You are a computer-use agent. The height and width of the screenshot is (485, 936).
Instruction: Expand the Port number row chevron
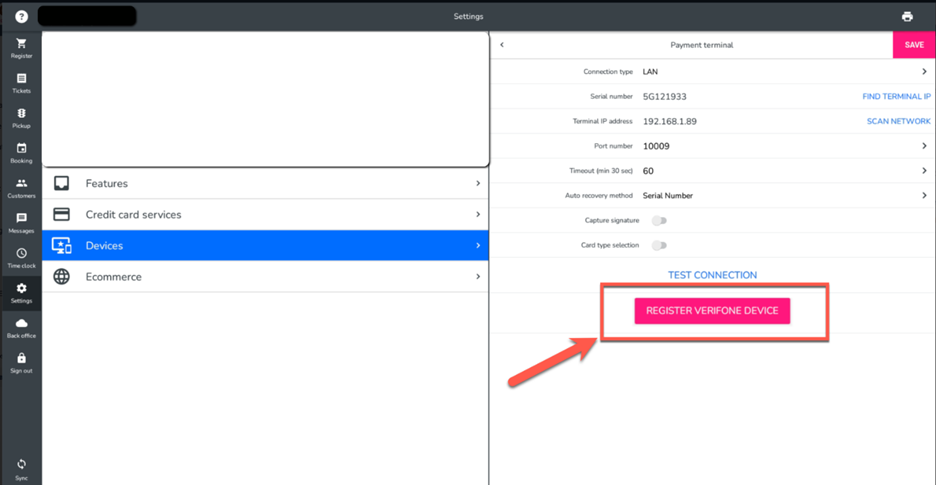click(923, 146)
